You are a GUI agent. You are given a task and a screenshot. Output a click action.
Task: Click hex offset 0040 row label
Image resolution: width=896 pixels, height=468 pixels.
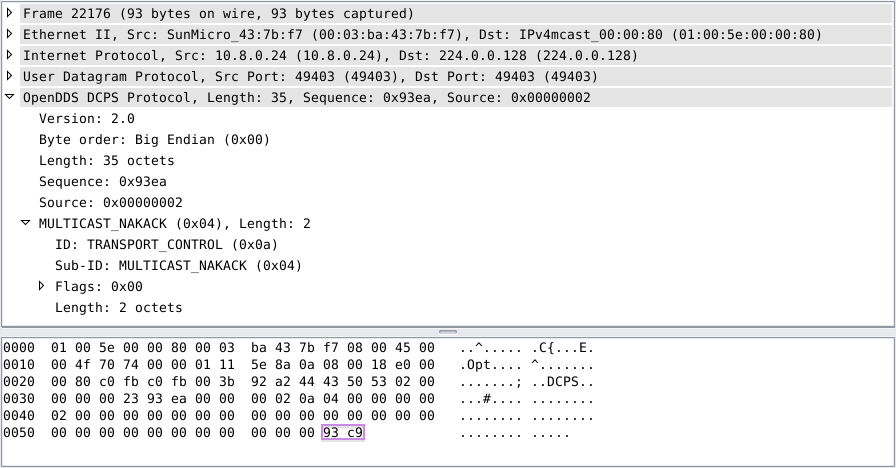pos(19,415)
